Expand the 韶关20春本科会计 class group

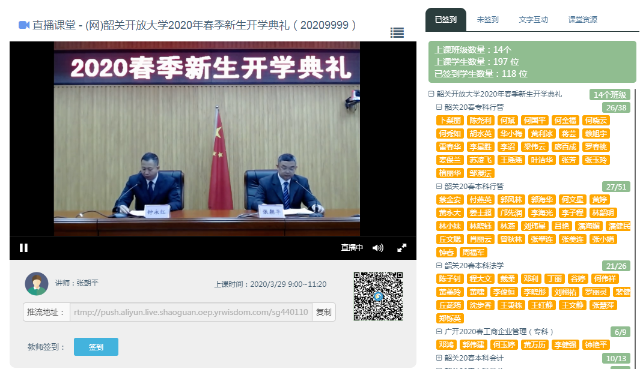tap(439, 358)
